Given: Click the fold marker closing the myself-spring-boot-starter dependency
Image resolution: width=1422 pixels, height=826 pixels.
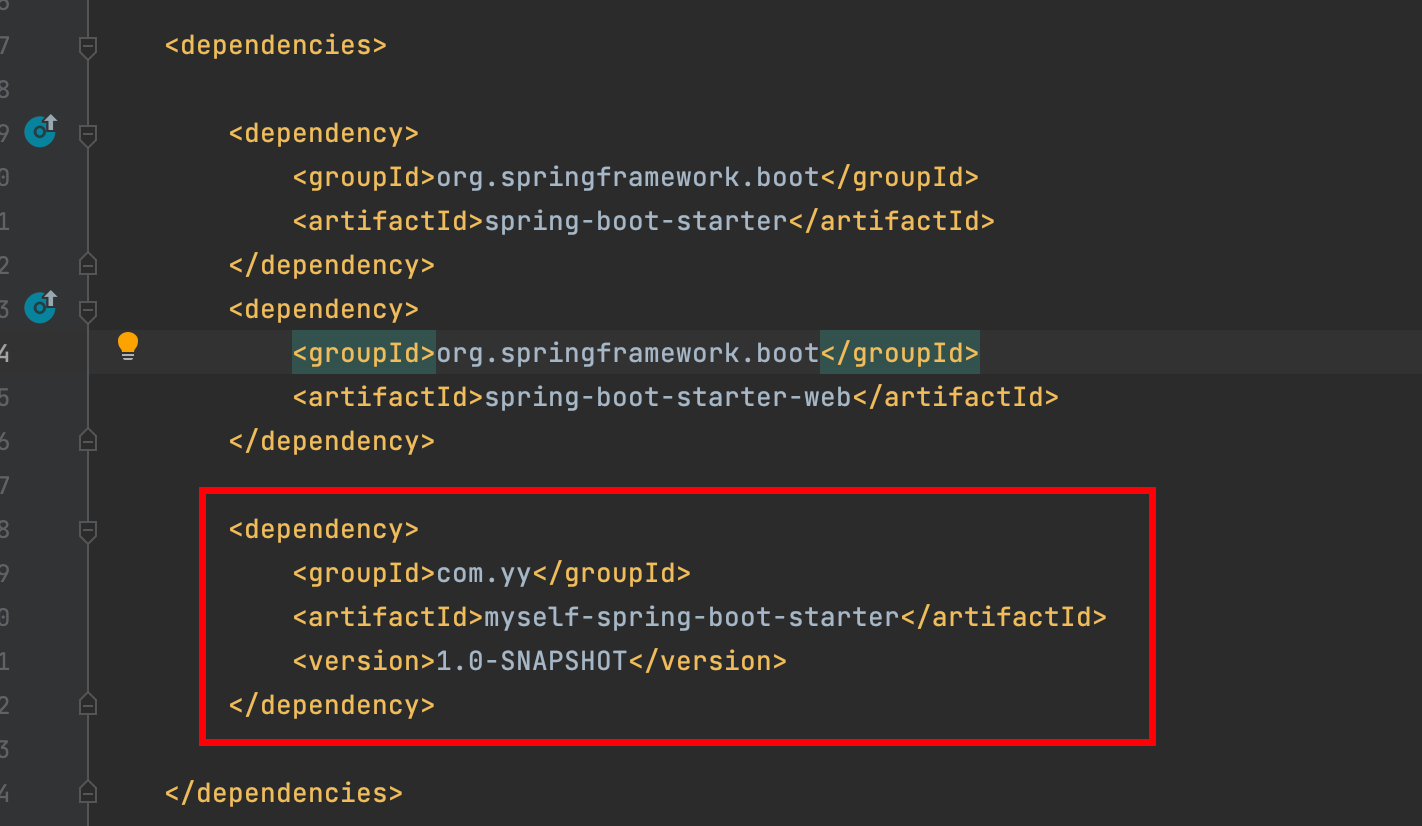Looking at the screenshot, I should [88, 705].
